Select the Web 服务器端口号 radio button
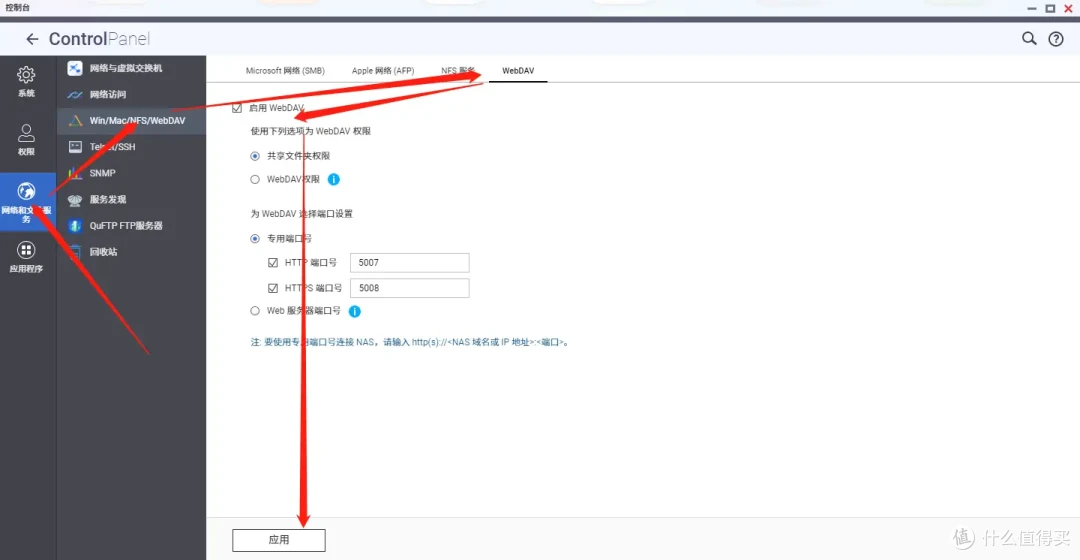The image size is (1080, 560). pyautogui.click(x=255, y=311)
